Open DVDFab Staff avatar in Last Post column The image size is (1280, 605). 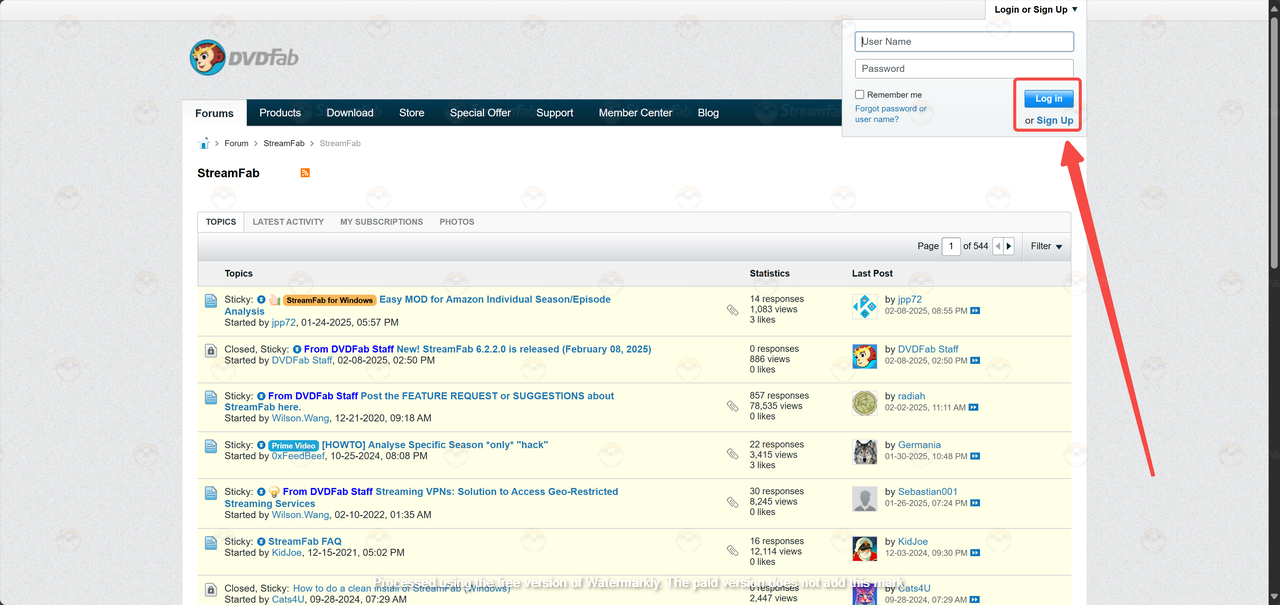865,356
